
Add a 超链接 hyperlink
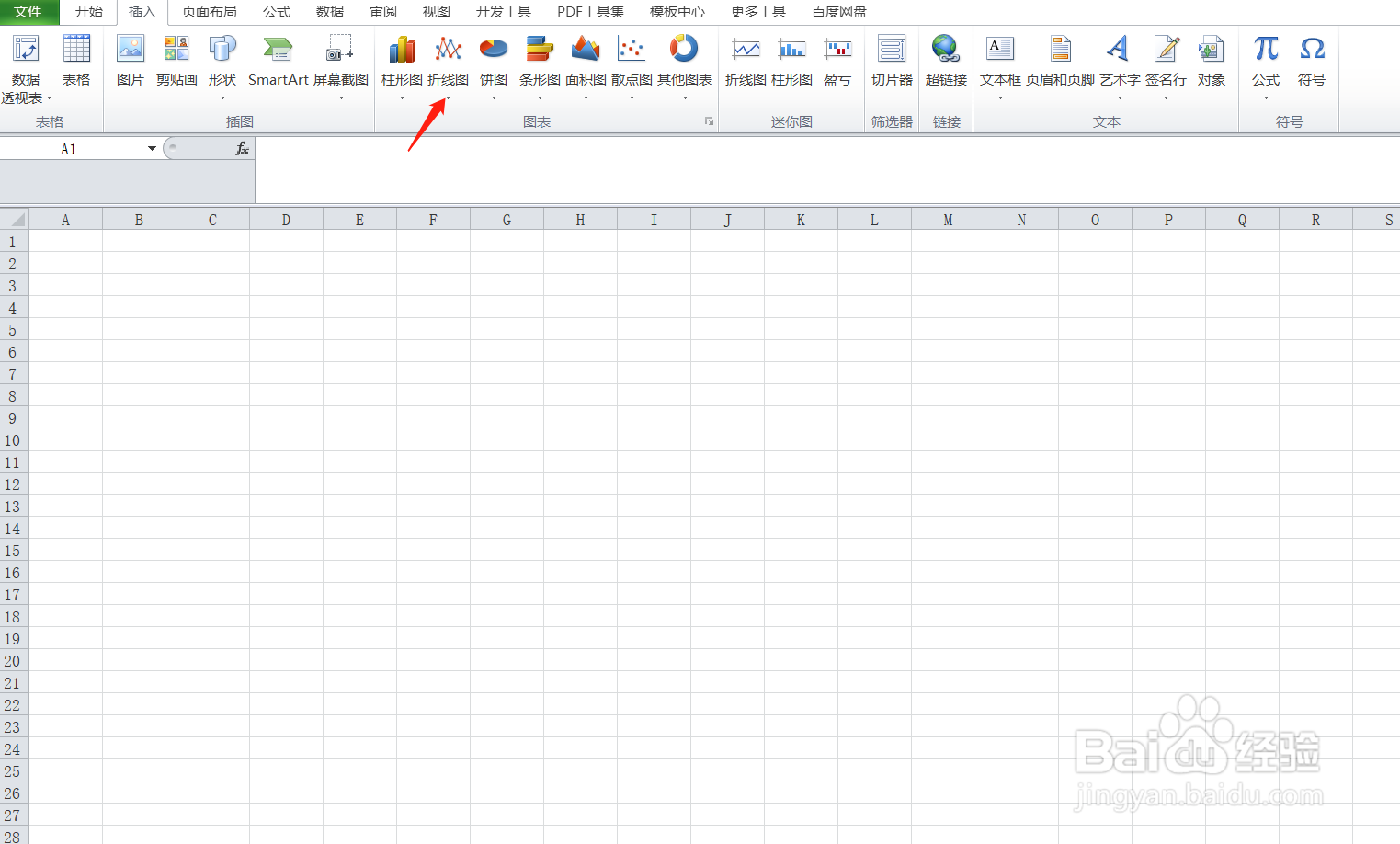point(946,62)
